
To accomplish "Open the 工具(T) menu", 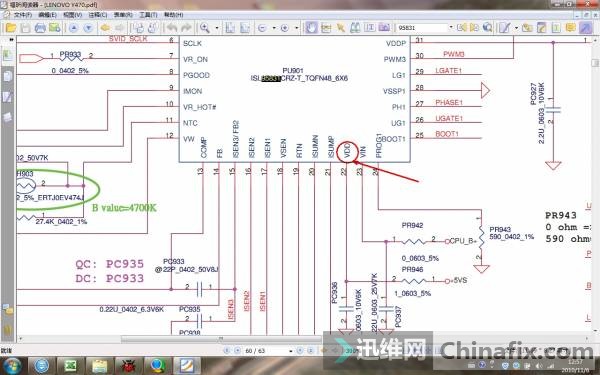I will tap(148, 15).
